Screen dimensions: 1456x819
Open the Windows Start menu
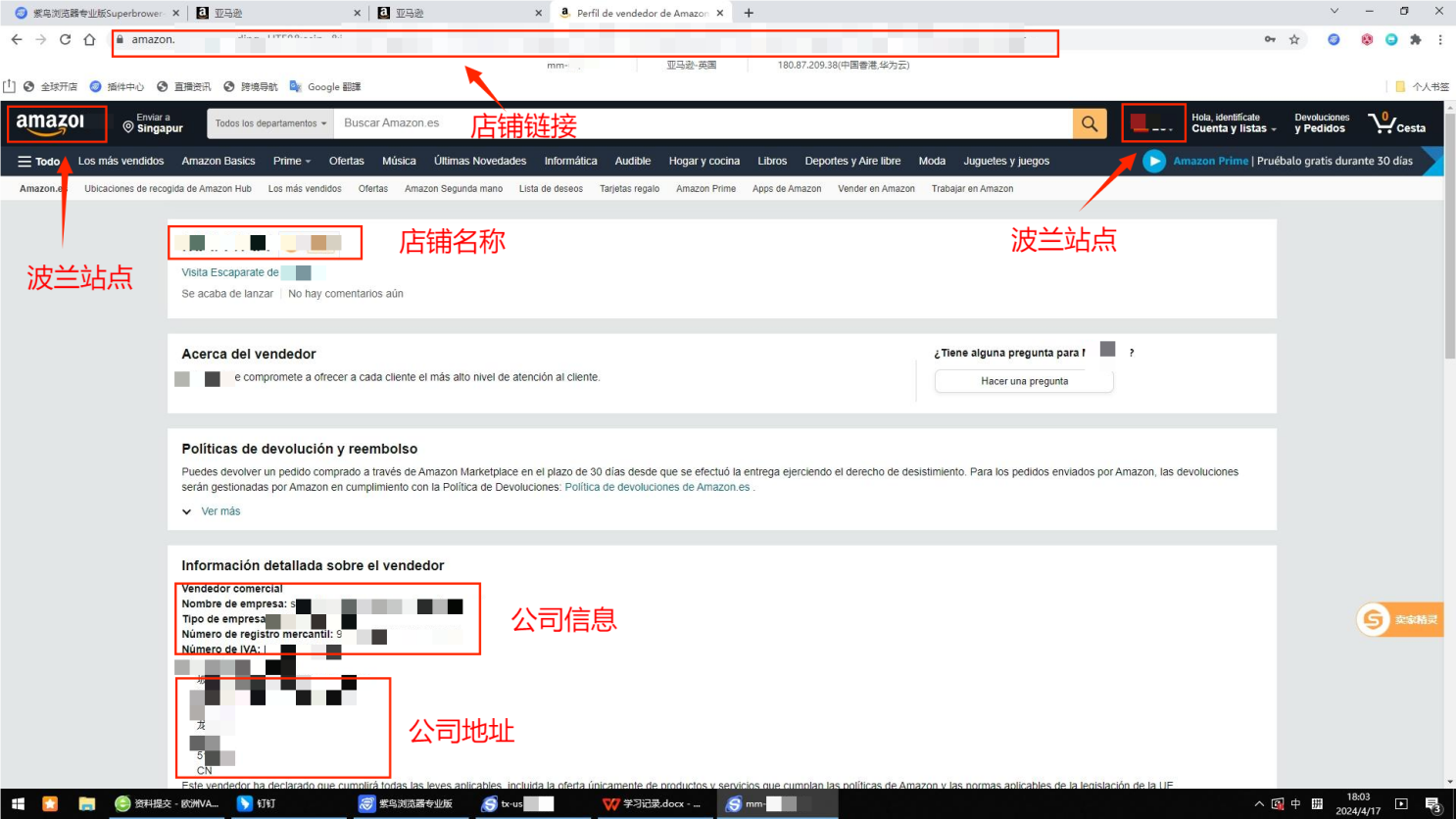pyautogui.click(x=17, y=804)
